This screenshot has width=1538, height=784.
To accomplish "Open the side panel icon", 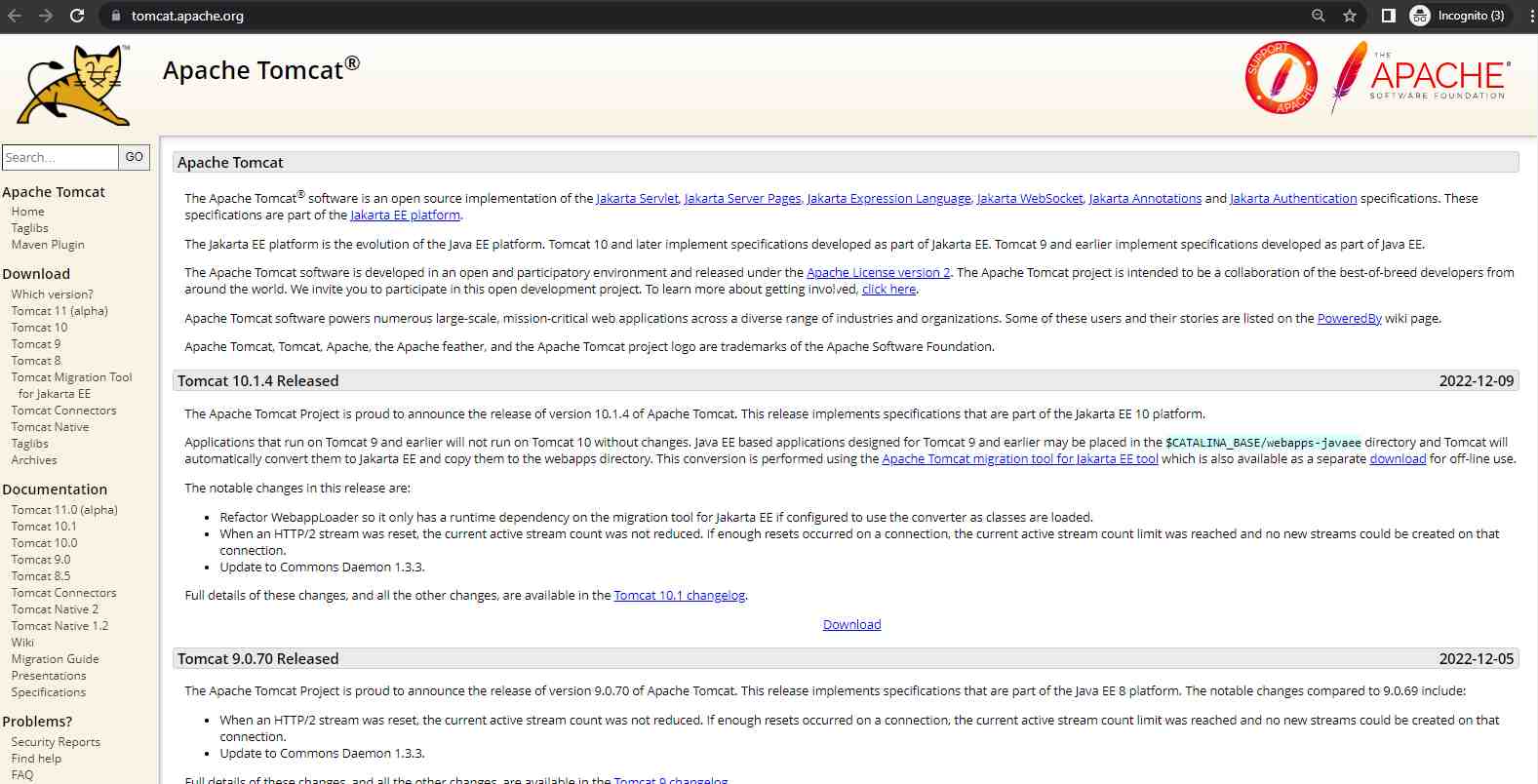I will (1389, 16).
